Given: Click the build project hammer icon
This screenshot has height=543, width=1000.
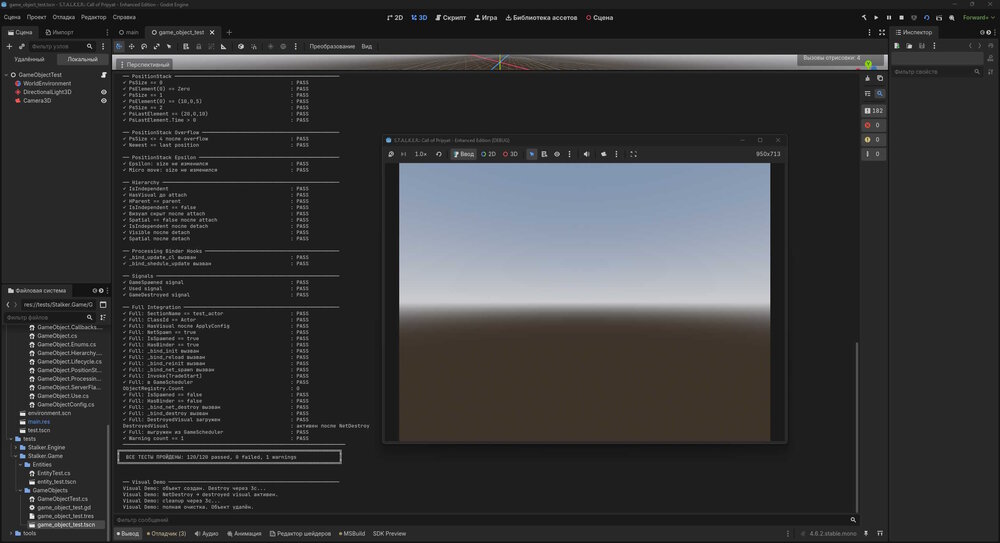Looking at the screenshot, I should [864, 18].
